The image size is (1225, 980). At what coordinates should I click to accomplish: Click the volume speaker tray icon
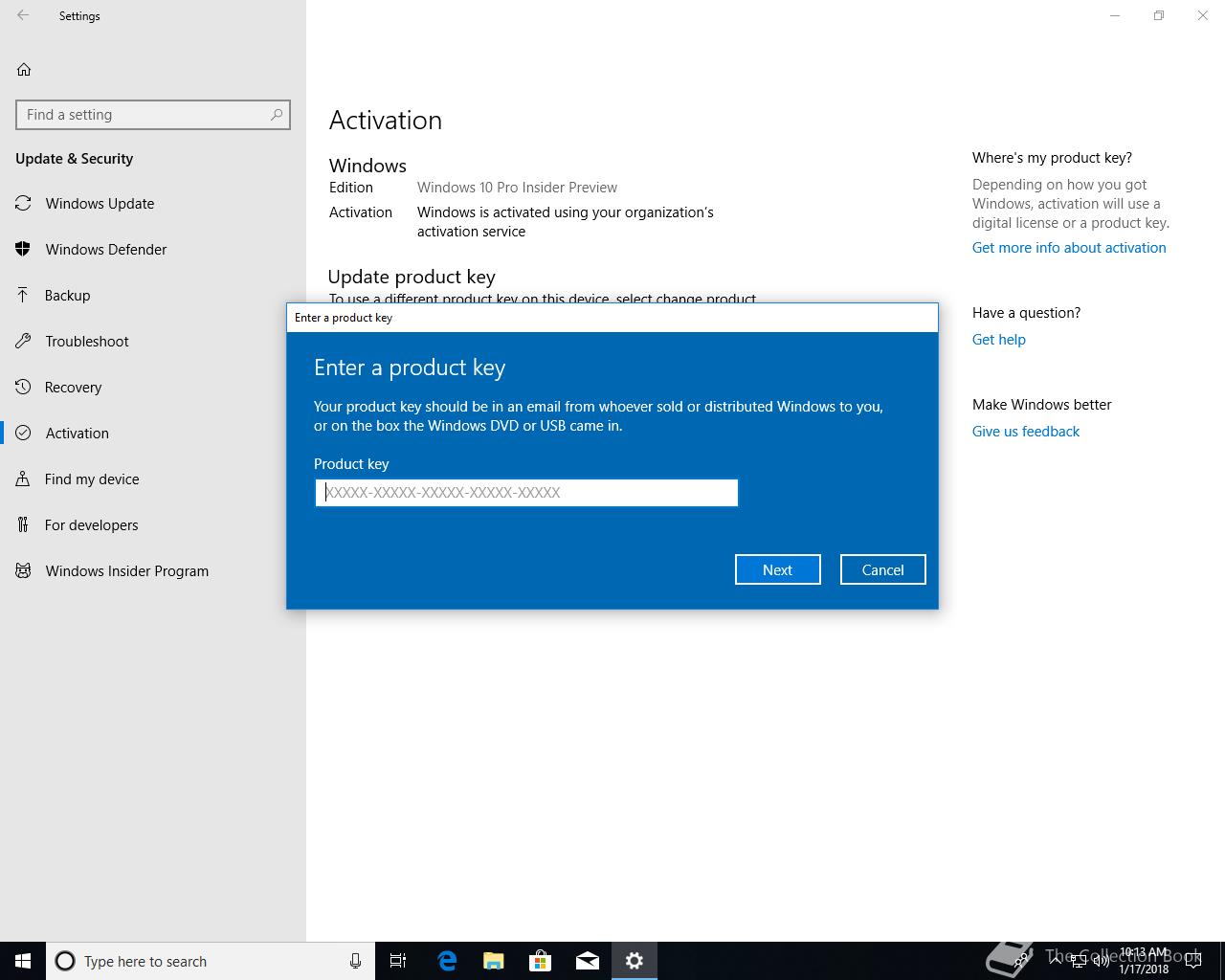coord(1101,961)
